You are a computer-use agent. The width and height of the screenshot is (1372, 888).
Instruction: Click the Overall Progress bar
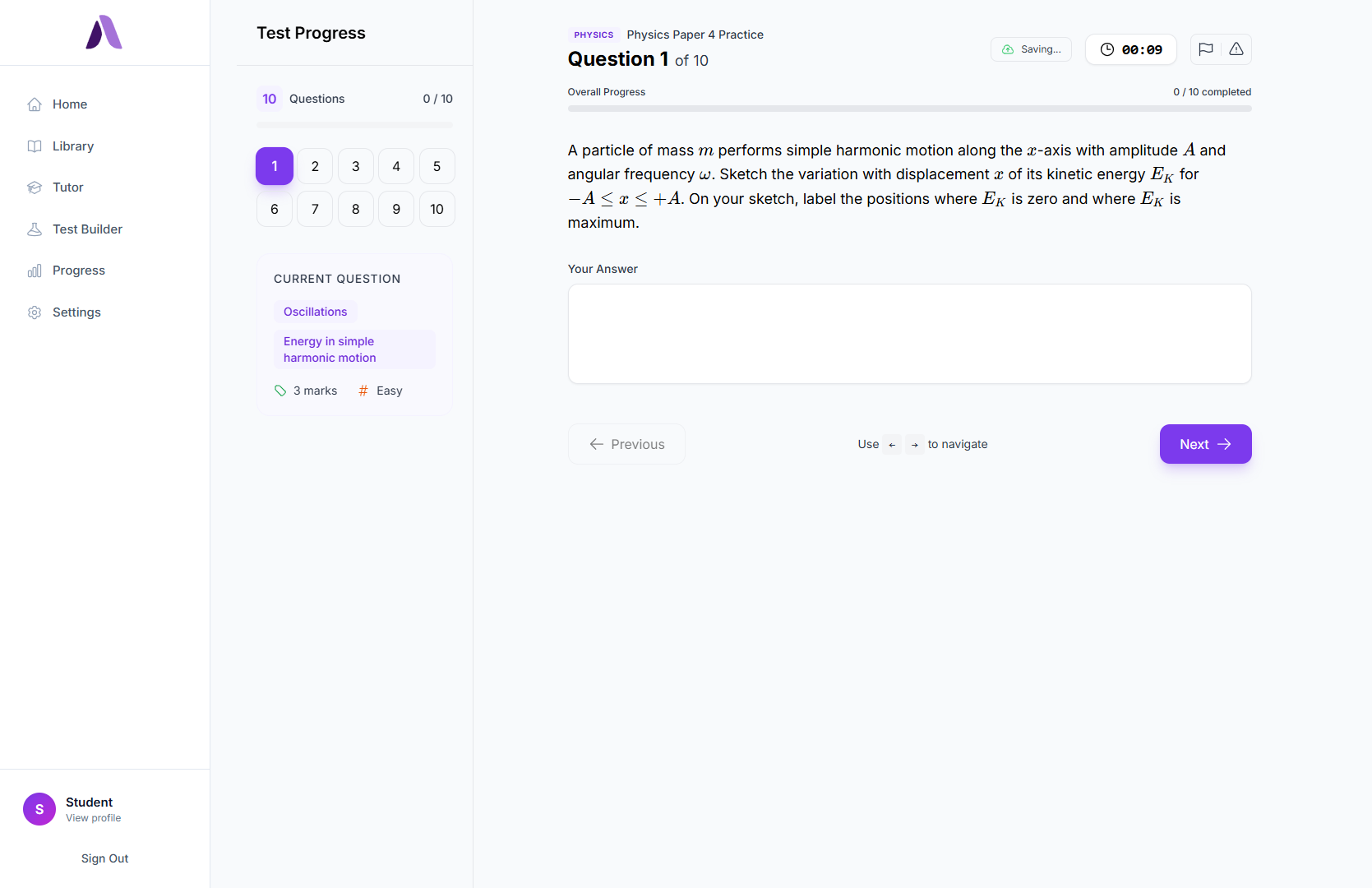[x=909, y=109]
